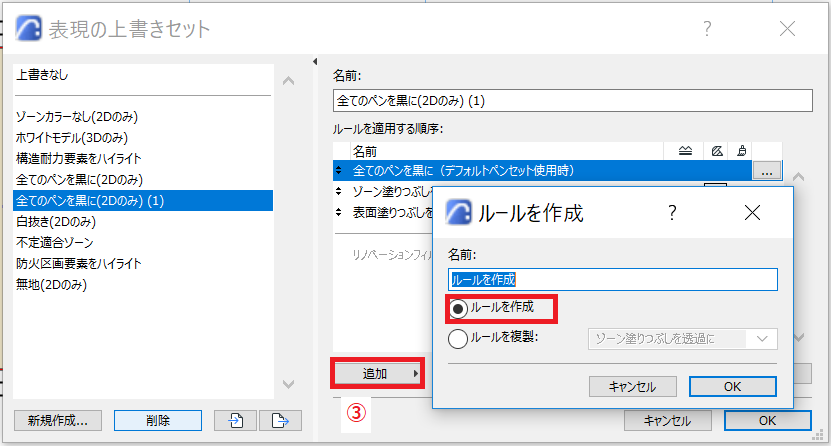
Task: Click OK in the ルールを作成 dialog
Action: [x=732, y=387]
